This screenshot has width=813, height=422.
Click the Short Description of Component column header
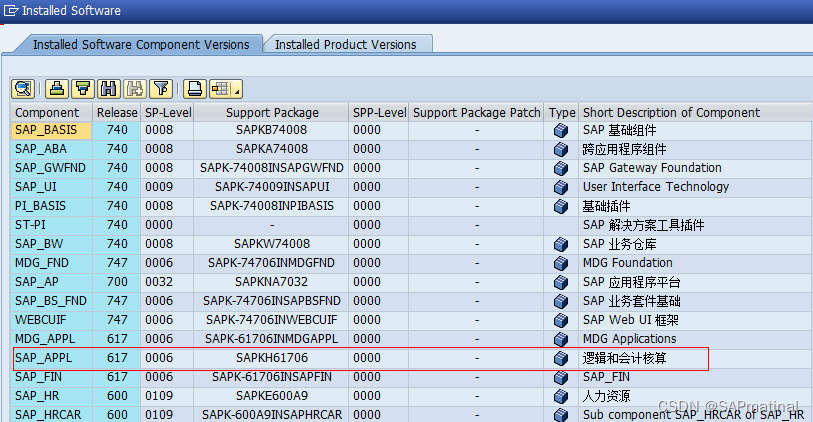point(695,112)
